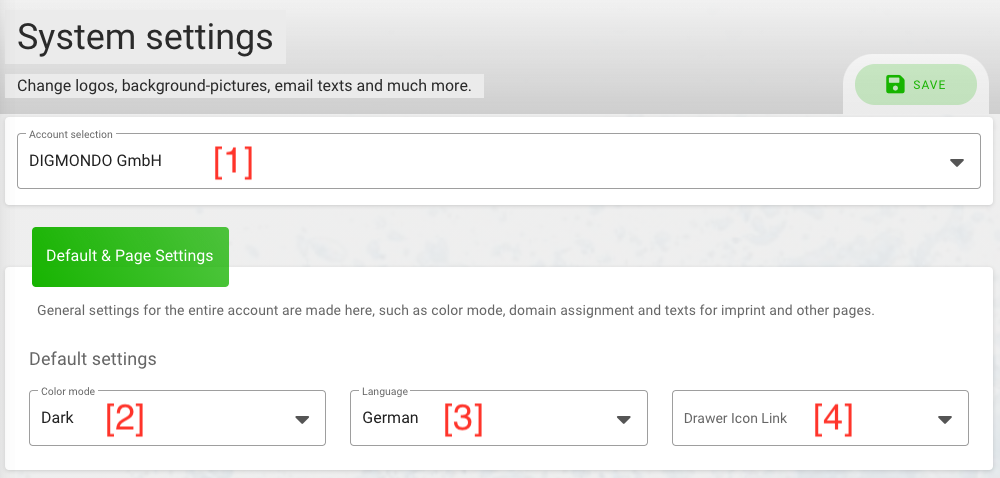Click the German value in Language
Viewport: 1000px width, 478px height.
[x=390, y=418]
